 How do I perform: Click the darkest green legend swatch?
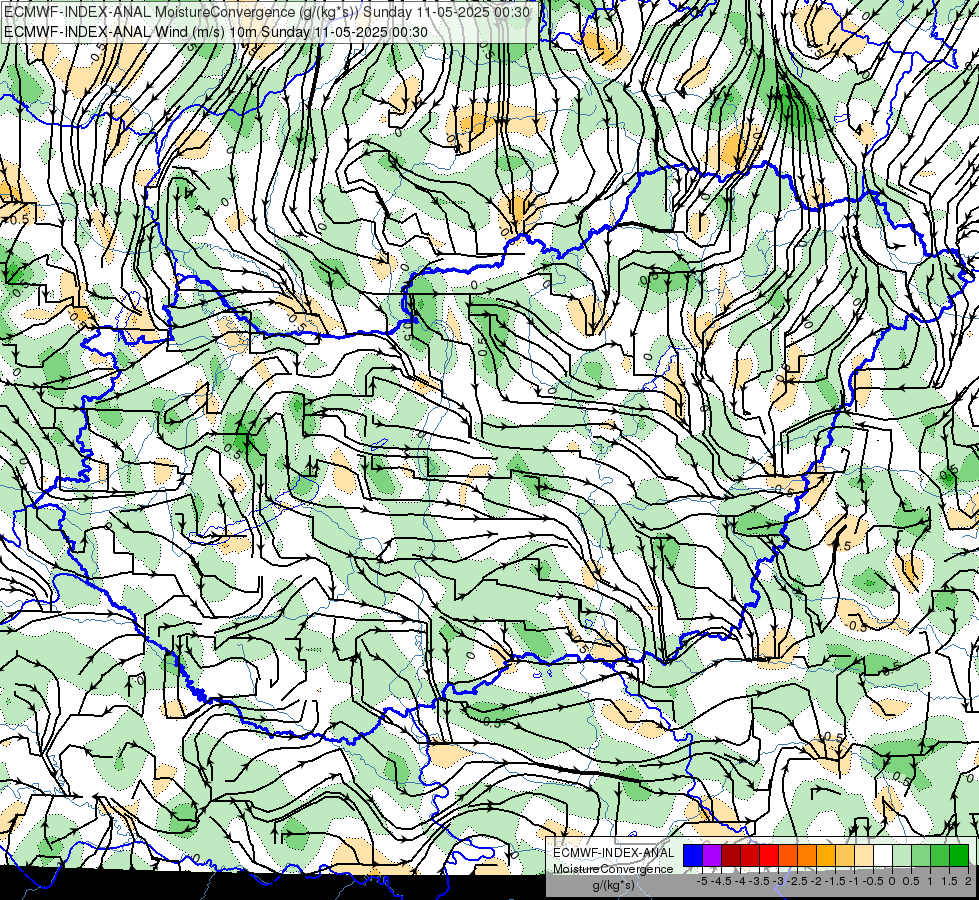click(959, 855)
